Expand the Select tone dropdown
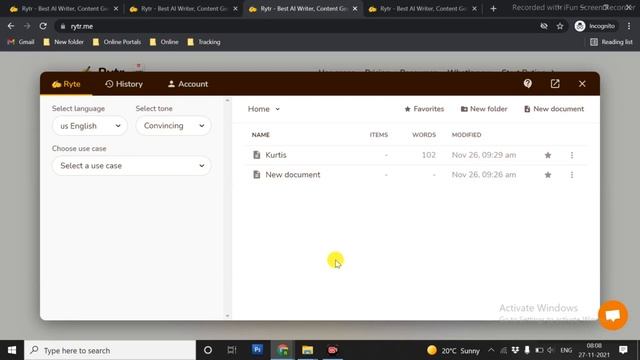This screenshot has height=360, width=640. [x=173, y=126]
